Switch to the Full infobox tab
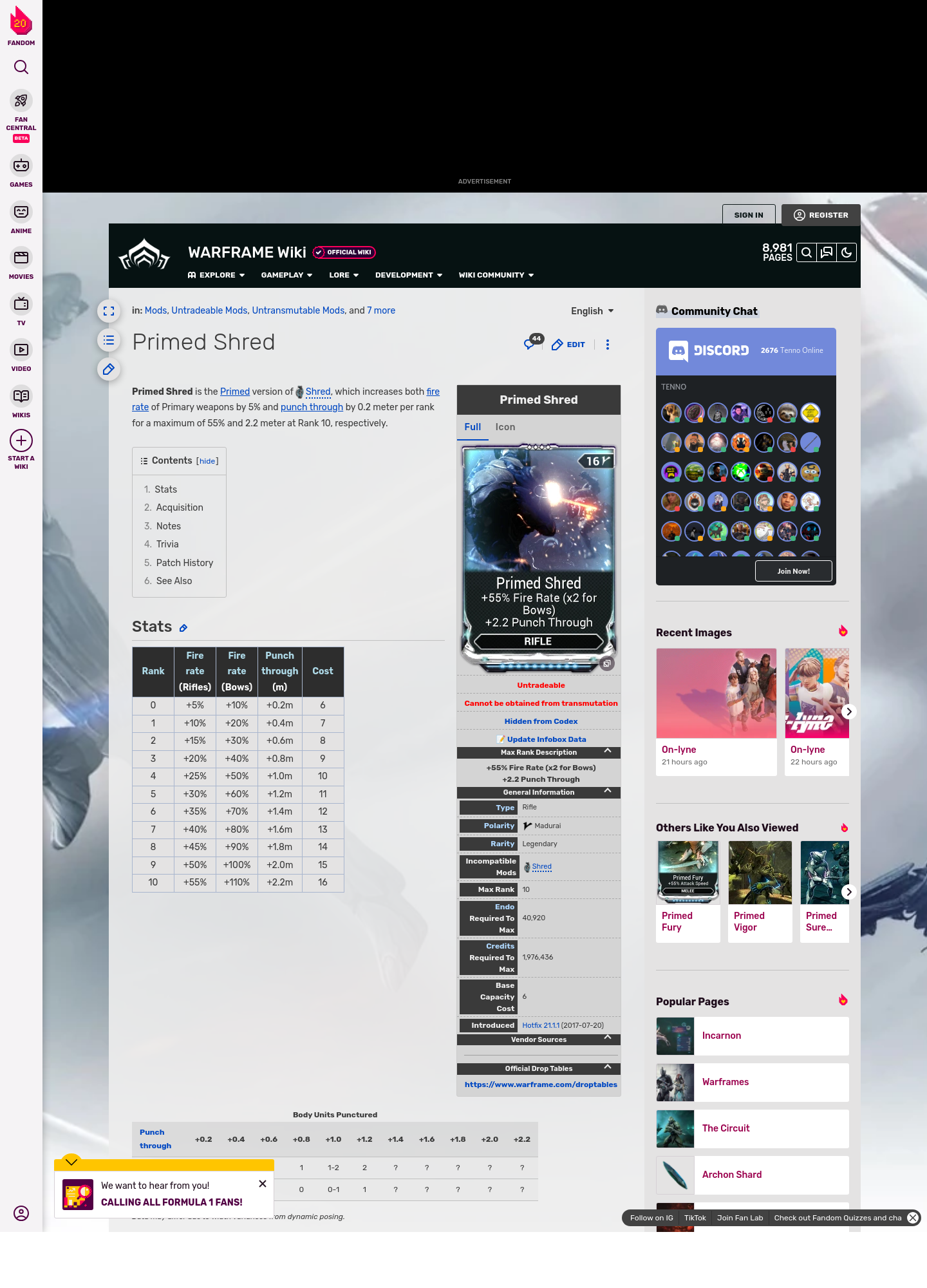The width and height of the screenshot is (927, 1288). pos(473,427)
